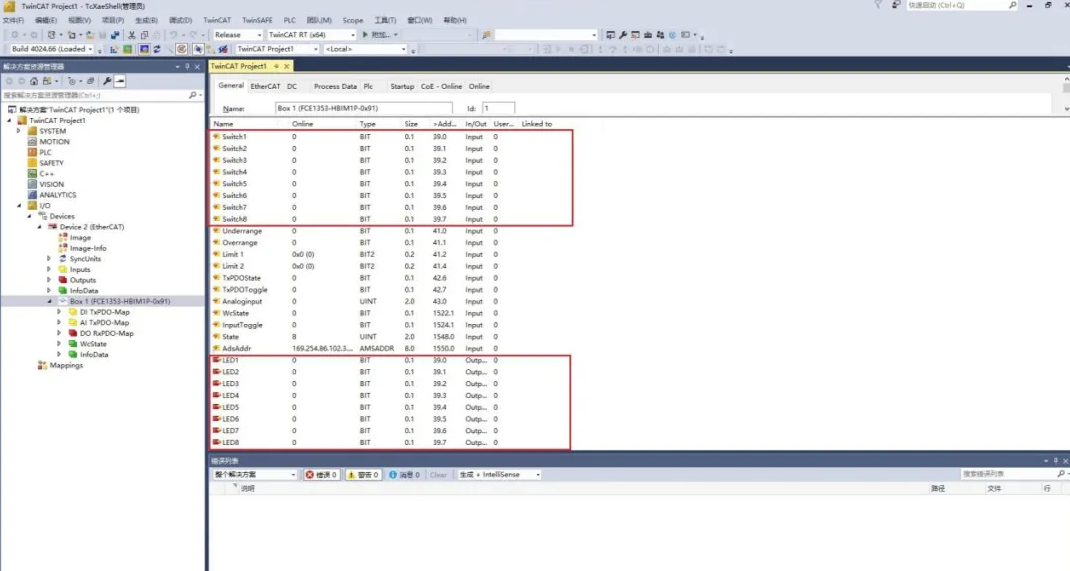Select the AdsAddr variable row

(x=391, y=349)
